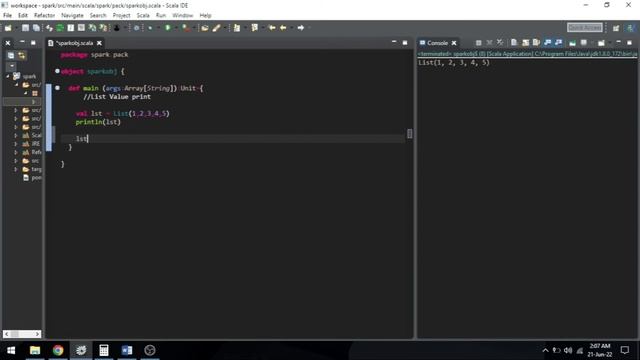This screenshot has width=640, height=360.
Task: Click the Quick Access search field
Action: pos(584,27)
